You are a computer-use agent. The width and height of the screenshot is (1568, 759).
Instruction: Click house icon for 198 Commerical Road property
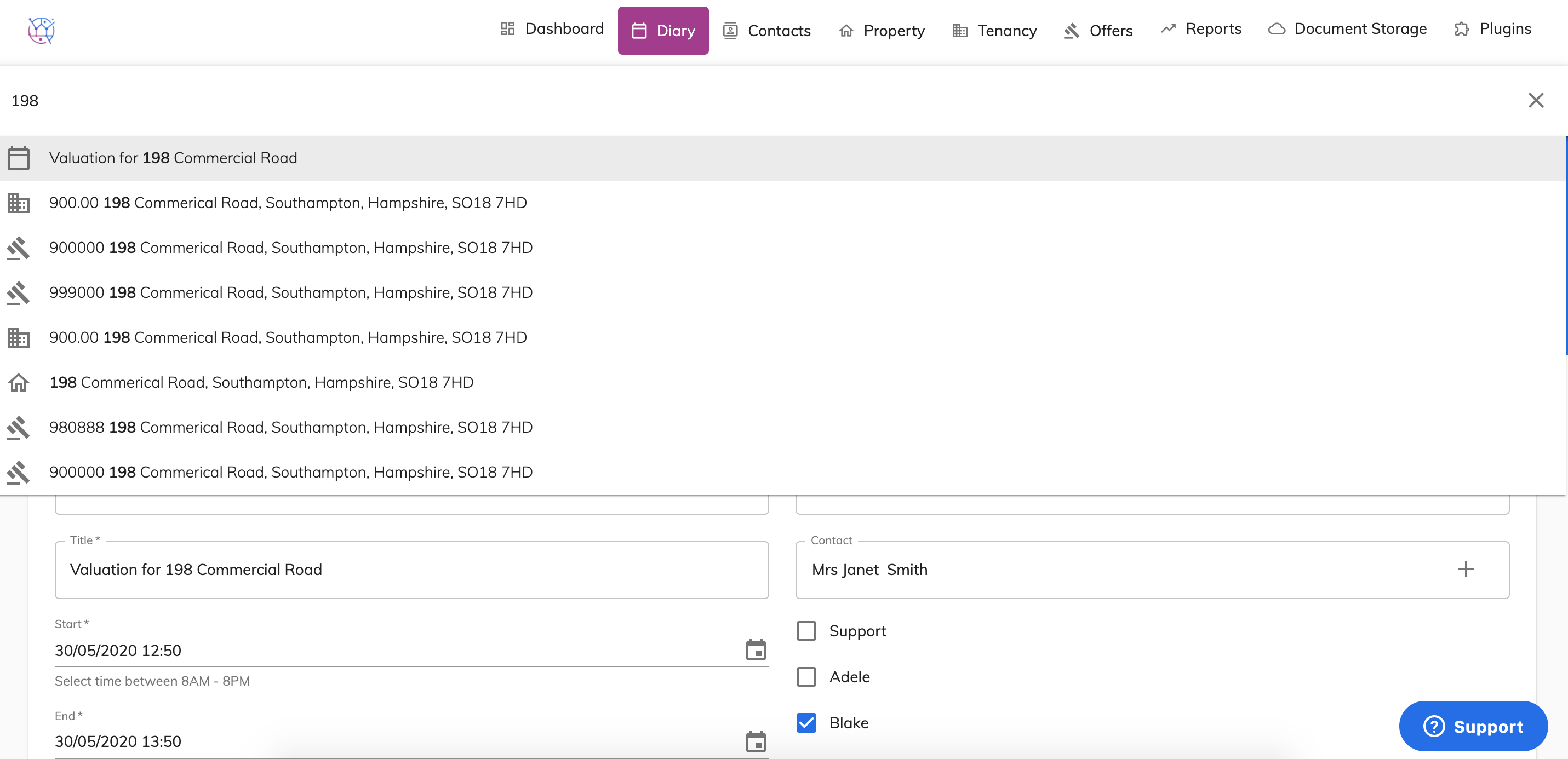(x=18, y=383)
